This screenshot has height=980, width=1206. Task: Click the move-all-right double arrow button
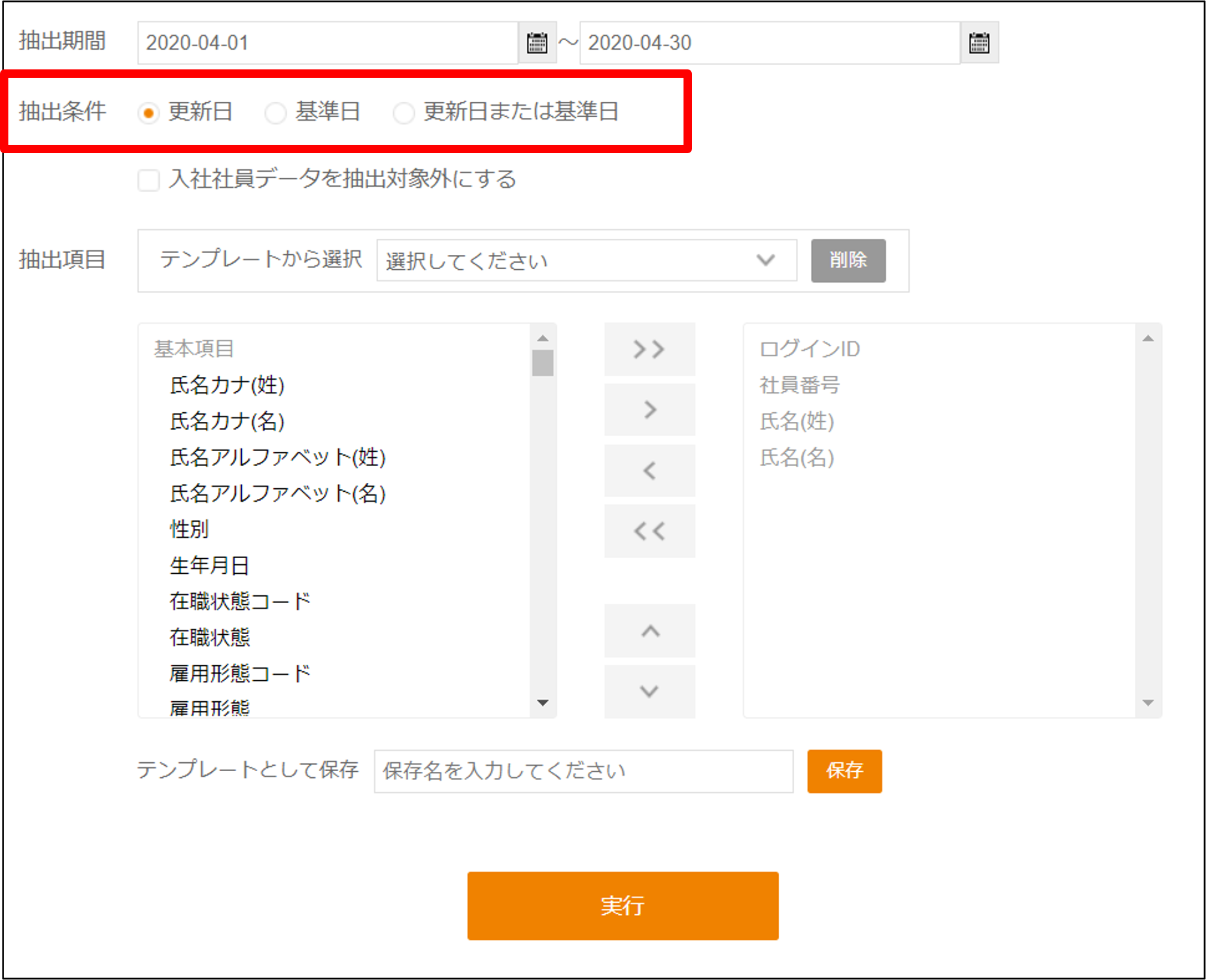[x=649, y=349]
